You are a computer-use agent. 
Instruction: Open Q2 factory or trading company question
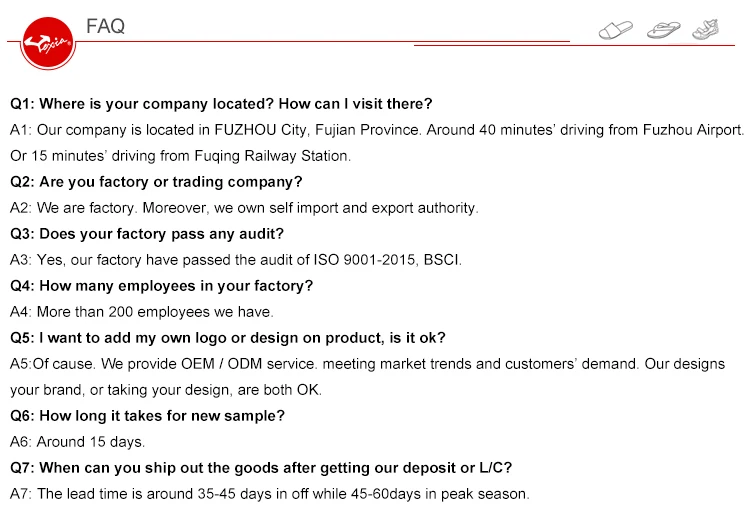(156, 182)
